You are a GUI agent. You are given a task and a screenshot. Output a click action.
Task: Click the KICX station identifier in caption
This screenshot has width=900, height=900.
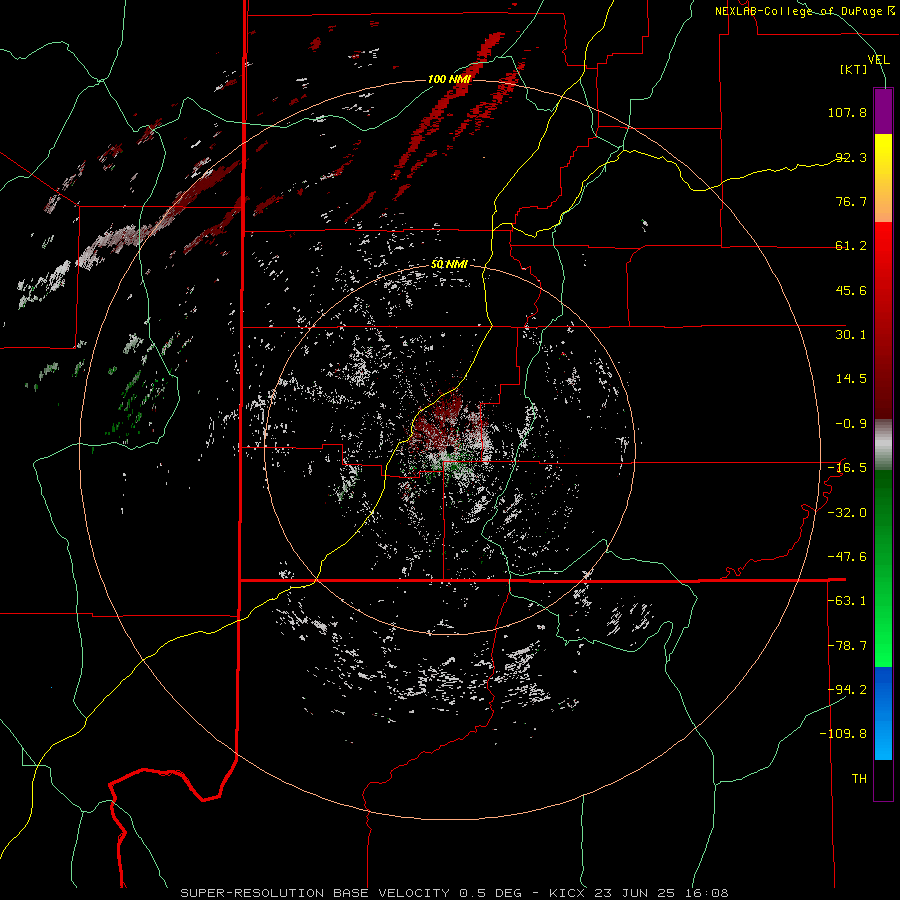(567, 893)
